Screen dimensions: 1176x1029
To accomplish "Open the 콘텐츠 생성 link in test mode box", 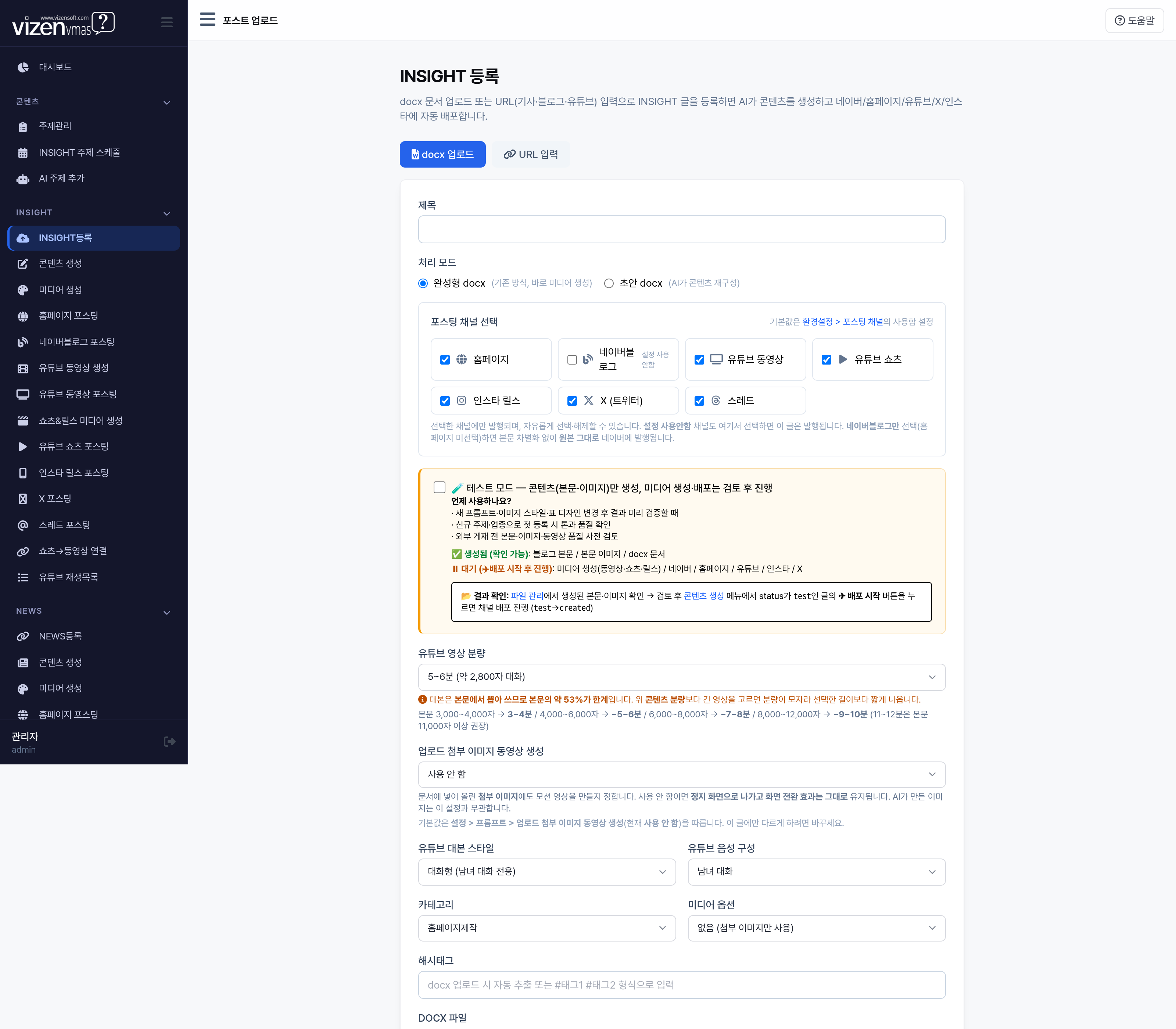I will pos(704,596).
